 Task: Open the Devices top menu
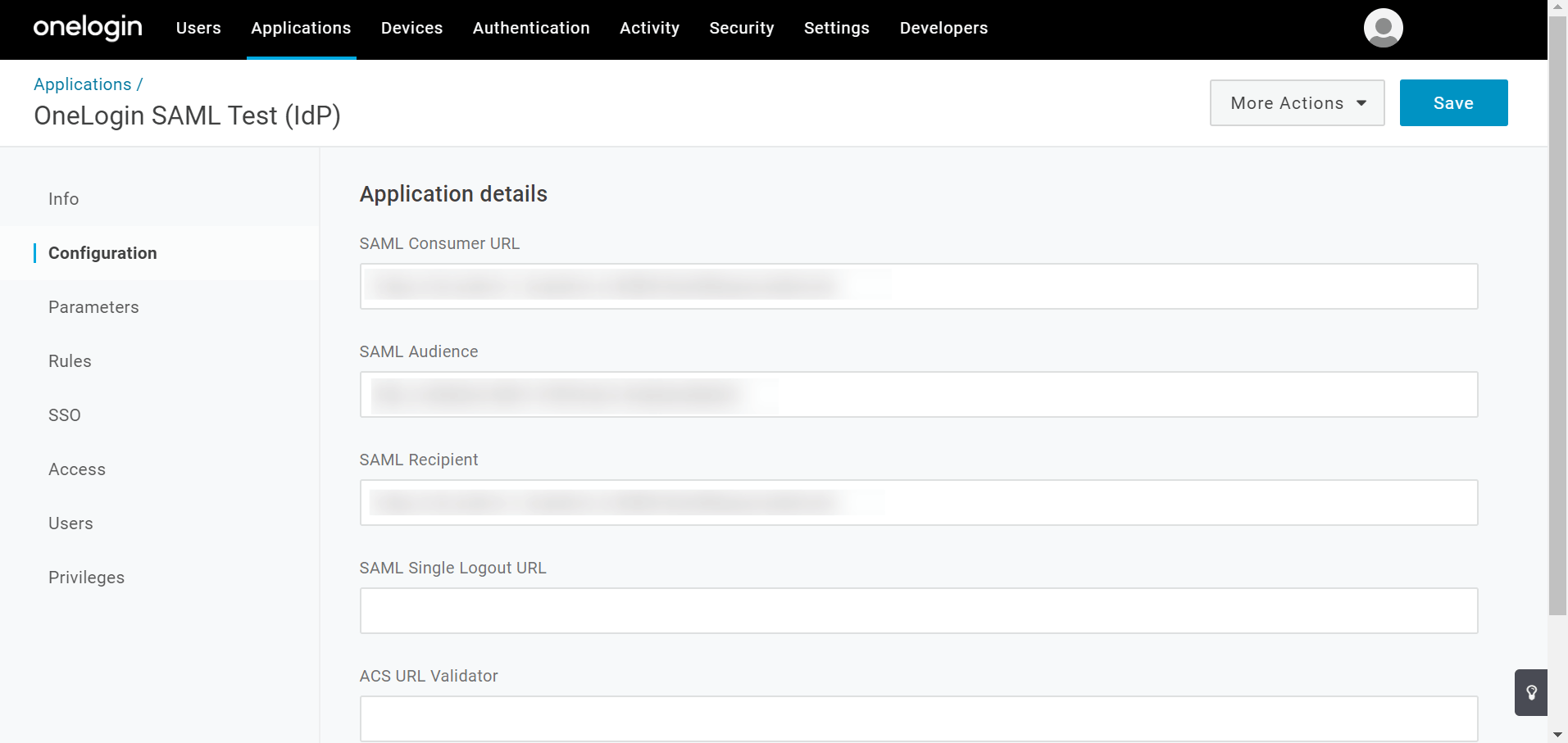point(411,28)
